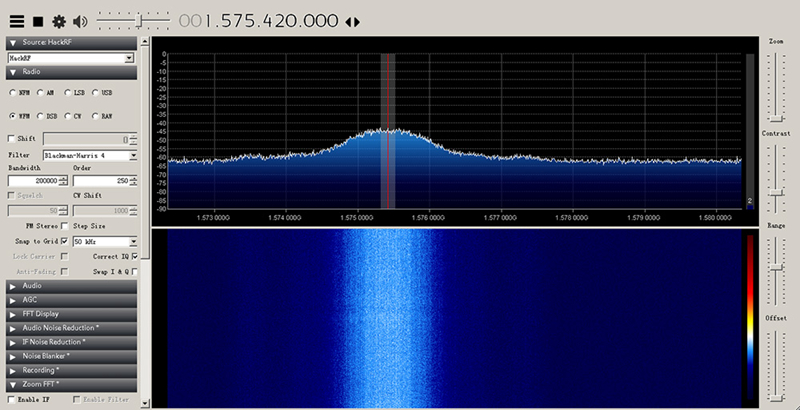Image resolution: width=800 pixels, height=410 pixels.
Task: Open the hamburger main menu
Action: coord(17,21)
